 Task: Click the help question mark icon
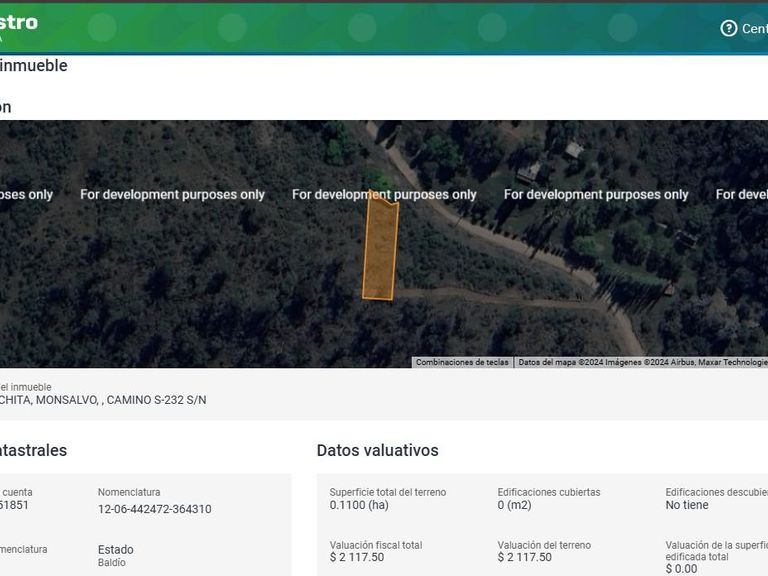728,28
